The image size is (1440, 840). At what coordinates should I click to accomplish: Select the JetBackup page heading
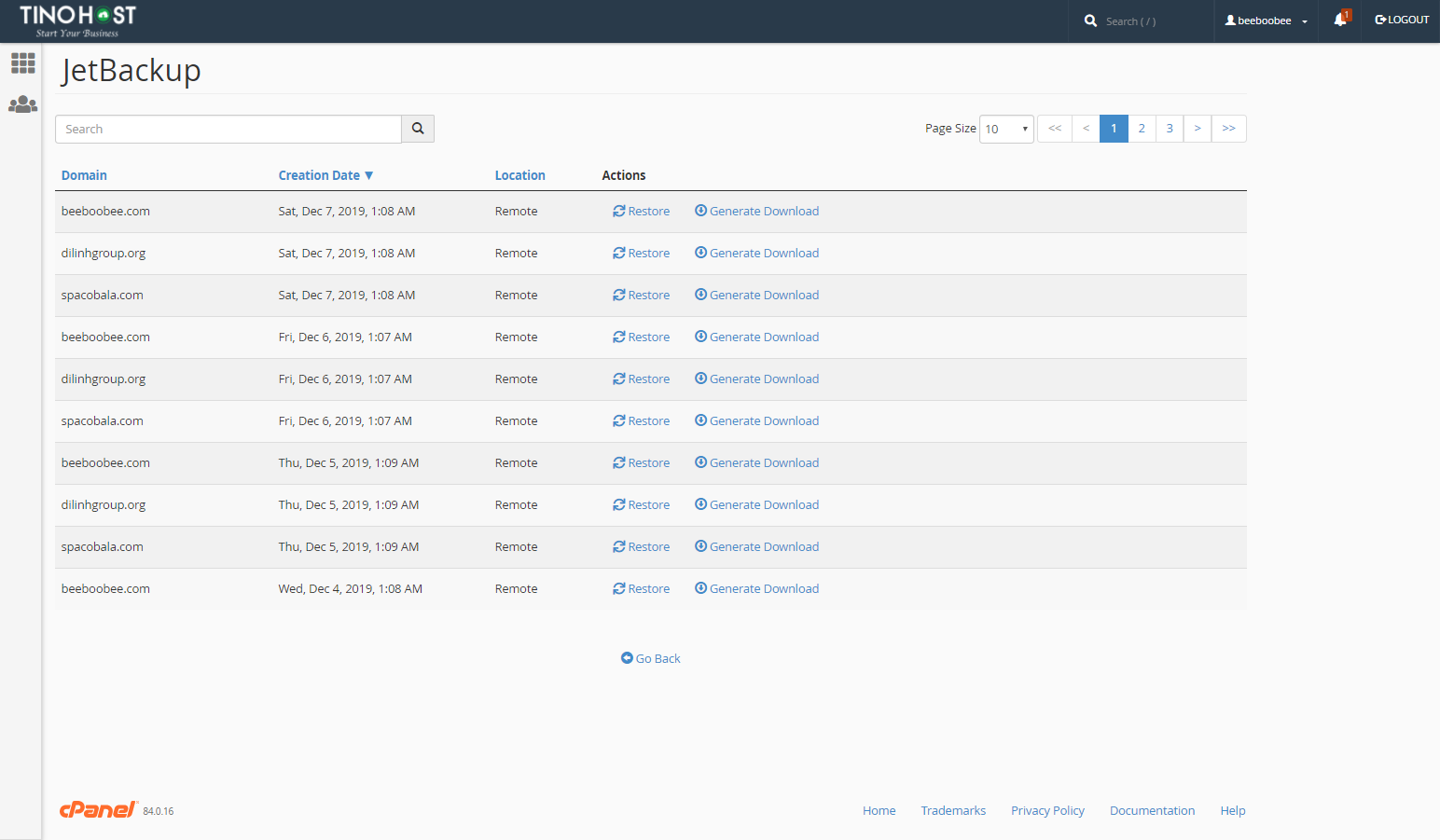point(131,71)
